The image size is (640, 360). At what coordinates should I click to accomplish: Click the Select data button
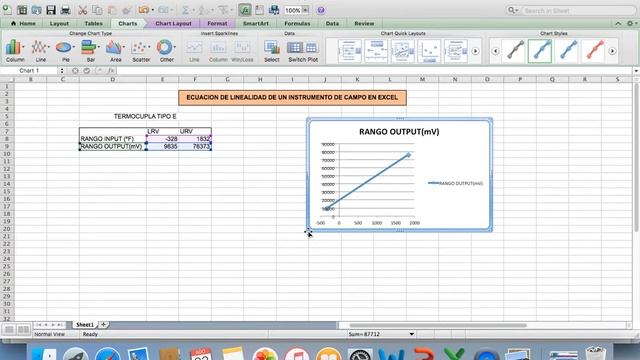click(x=271, y=51)
